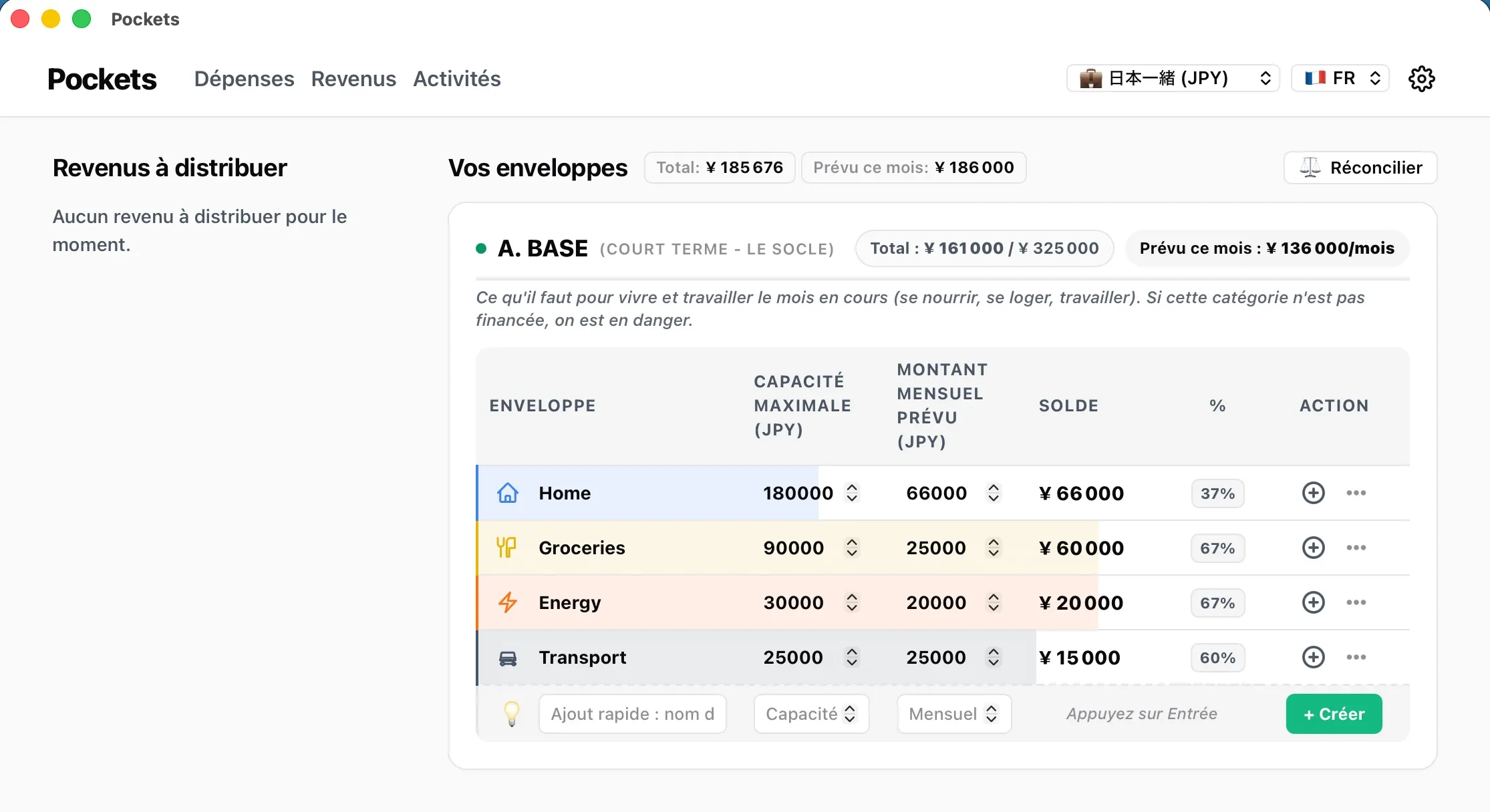Add funds with the Home plus icon
Image resolution: width=1490 pixels, height=812 pixels.
(1314, 493)
